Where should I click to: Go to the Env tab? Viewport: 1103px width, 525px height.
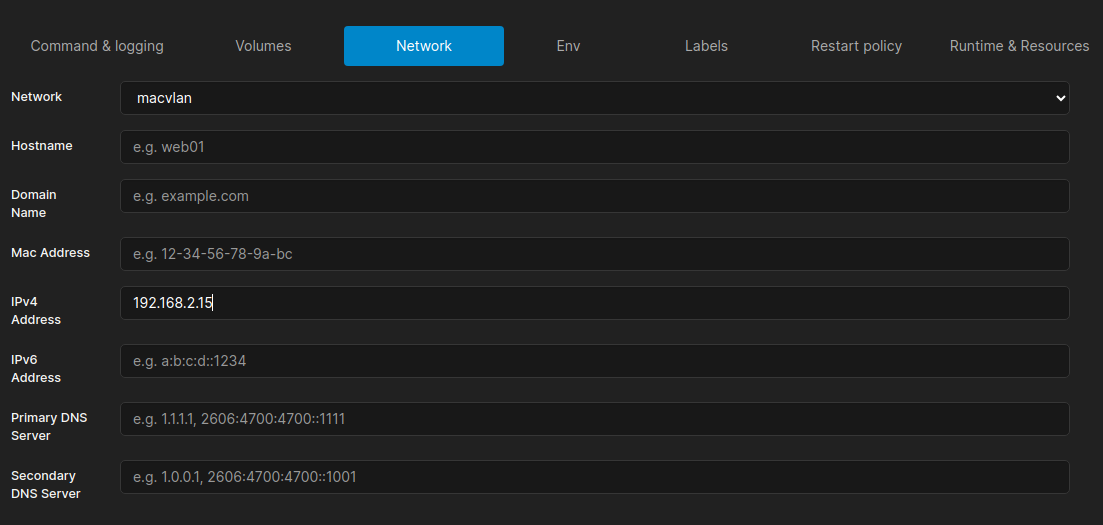pos(568,46)
